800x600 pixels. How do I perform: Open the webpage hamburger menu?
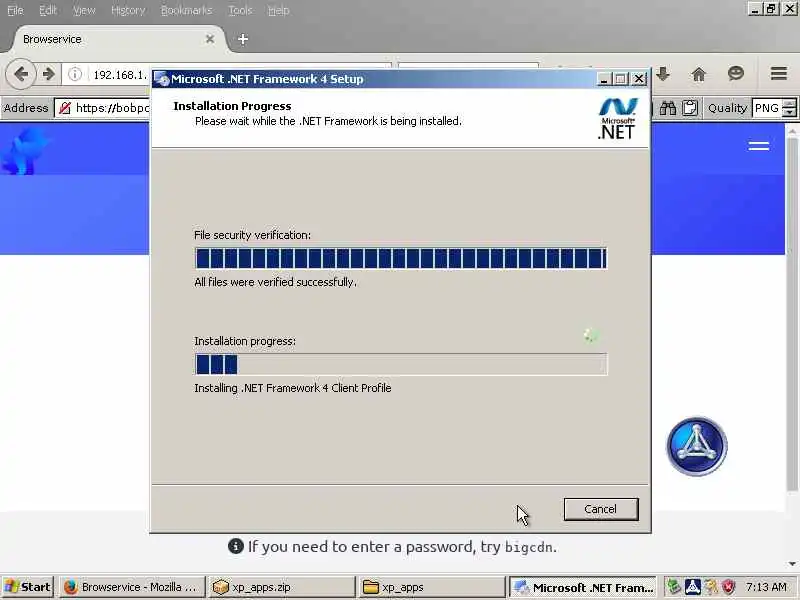[x=759, y=146]
